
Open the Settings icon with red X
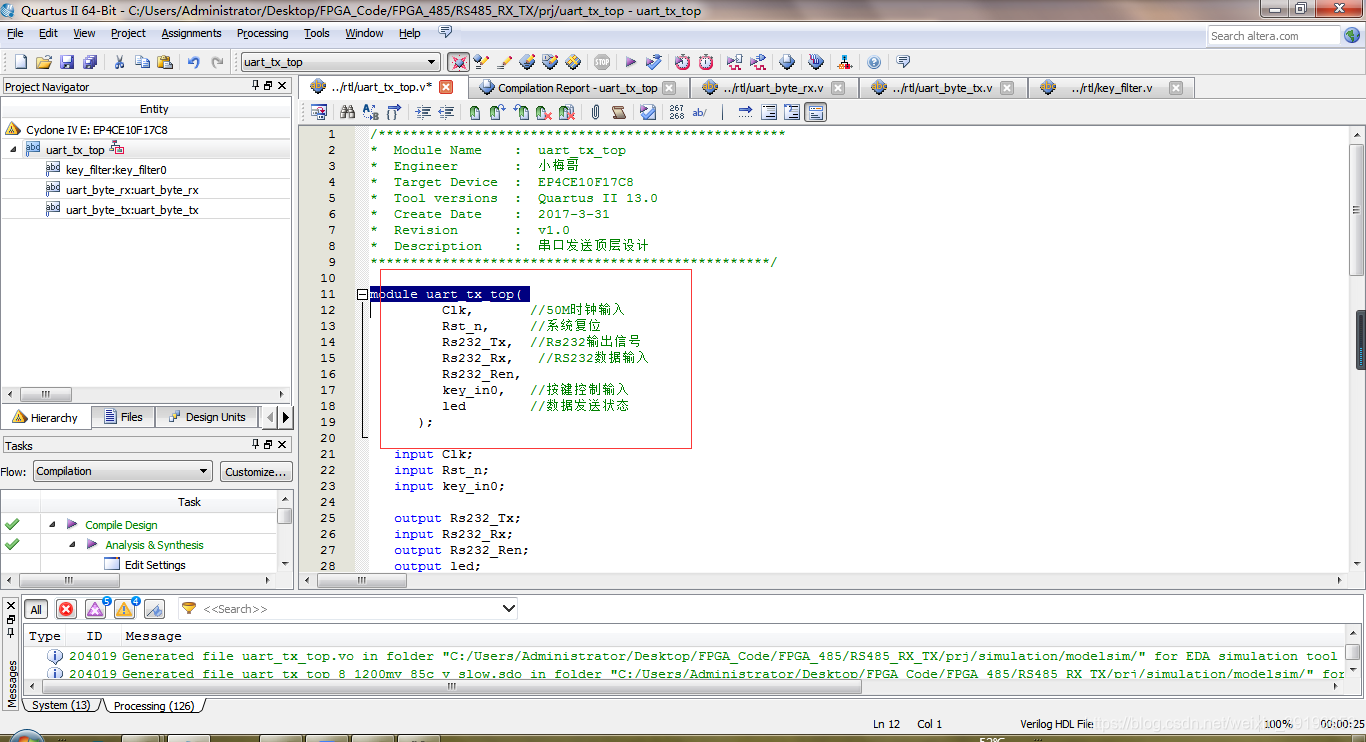458,62
